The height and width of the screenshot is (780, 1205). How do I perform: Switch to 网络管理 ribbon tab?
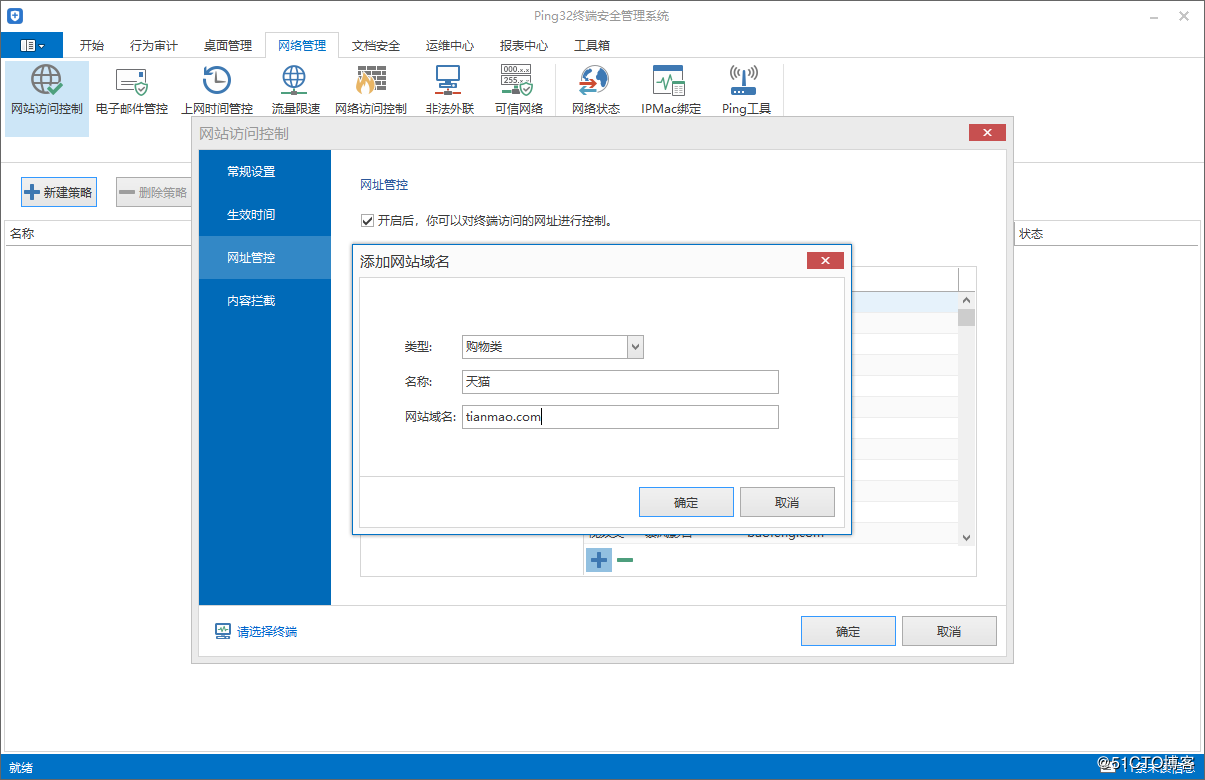click(x=302, y=45)
